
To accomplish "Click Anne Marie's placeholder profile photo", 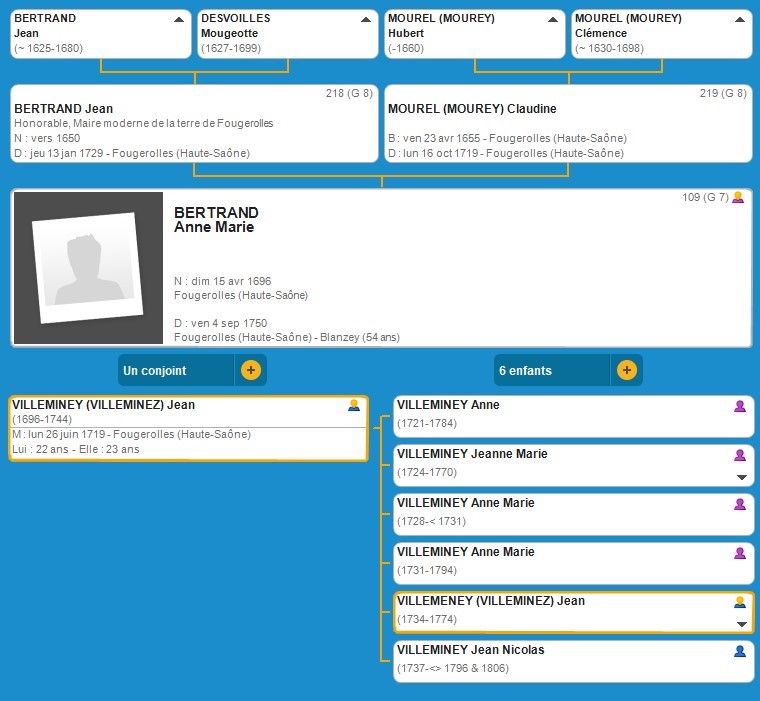I will 88,268.
